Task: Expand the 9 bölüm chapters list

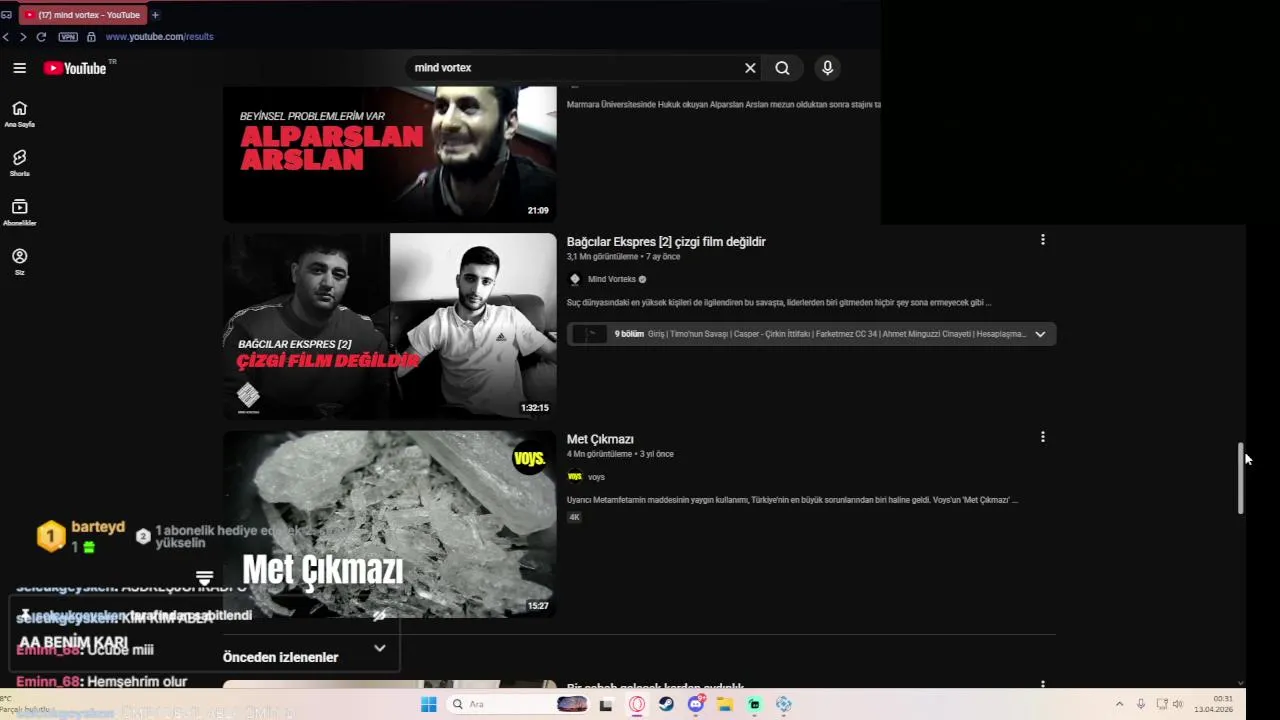Action: [x=1040, y=334]
